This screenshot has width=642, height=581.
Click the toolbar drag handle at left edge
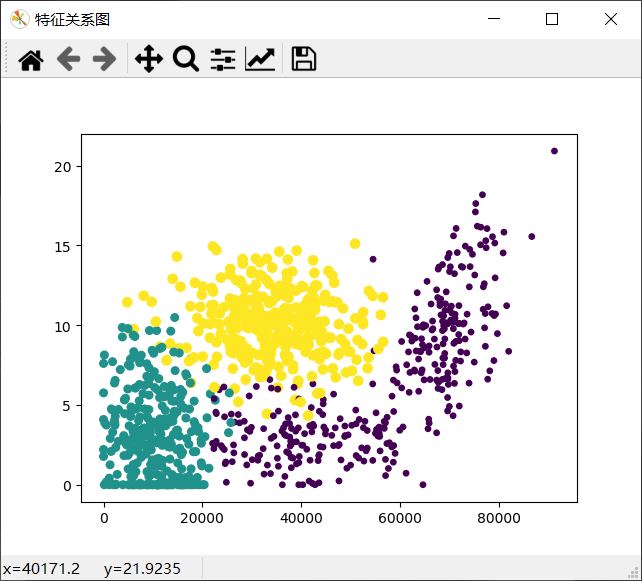6,59
